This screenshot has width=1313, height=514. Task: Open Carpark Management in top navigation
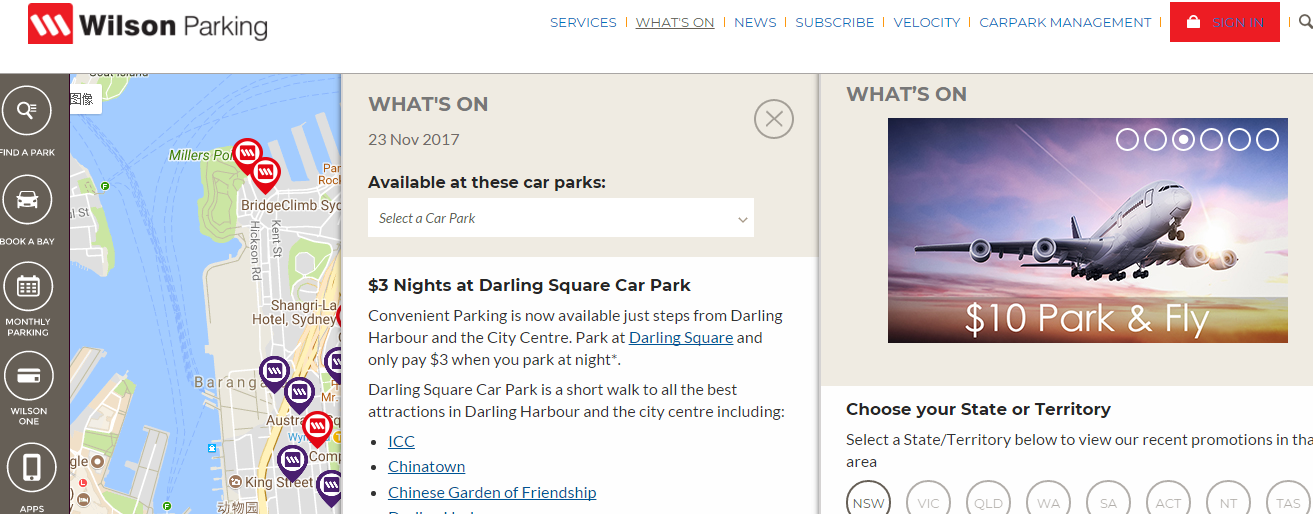(1066, 22)
